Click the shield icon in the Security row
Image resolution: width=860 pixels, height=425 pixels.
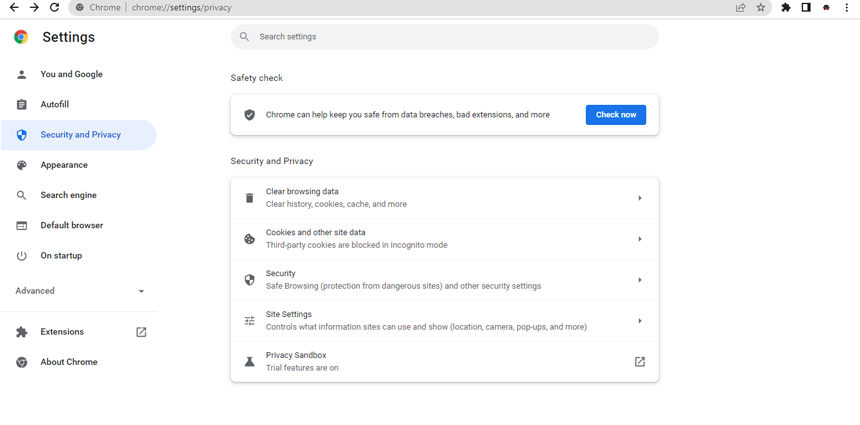coord(250,280)
